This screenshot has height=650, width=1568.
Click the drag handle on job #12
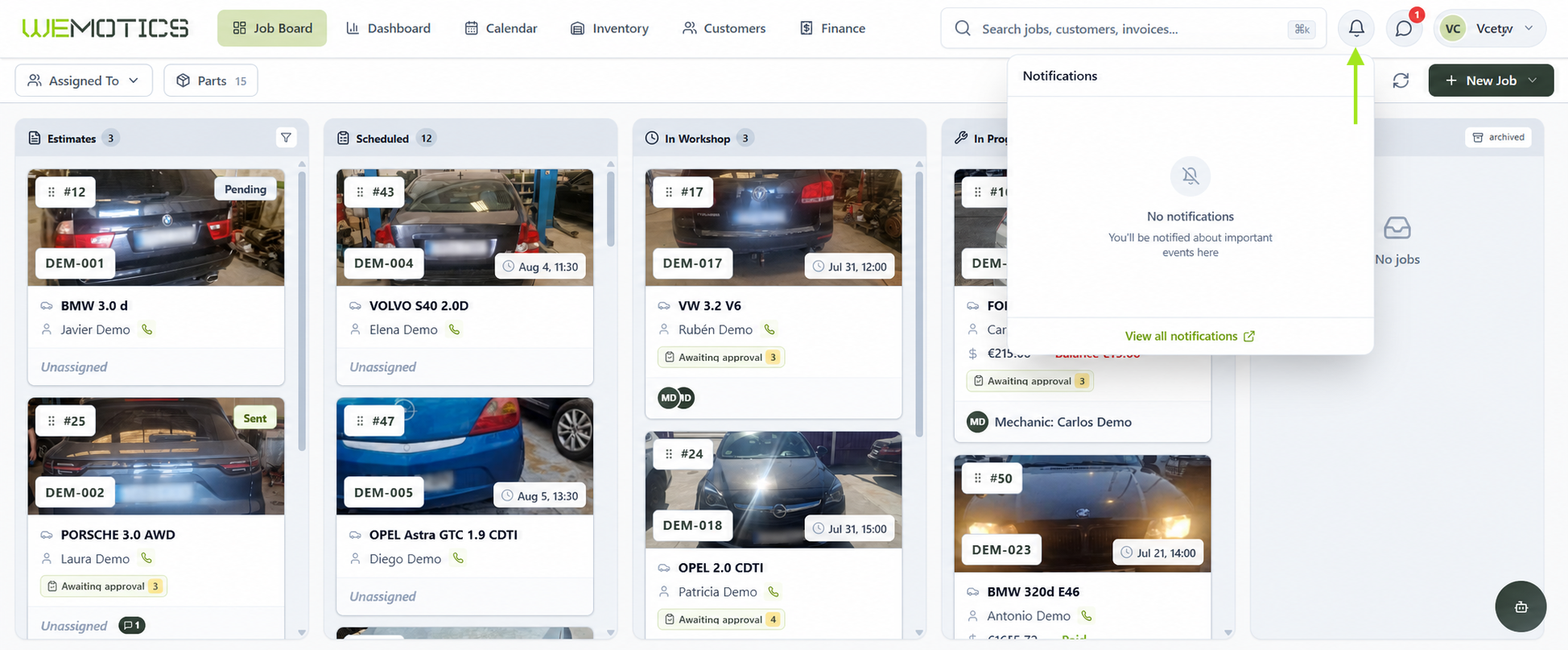point(52,192)
